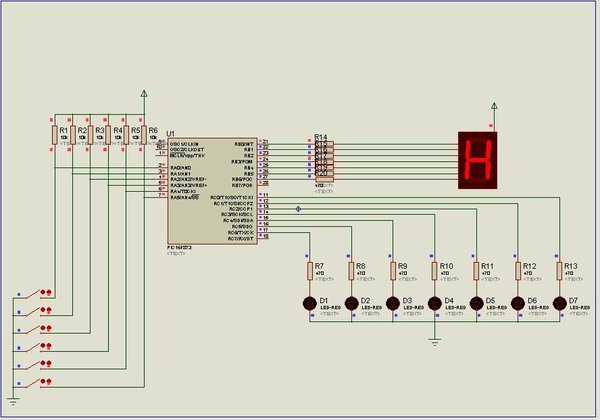The width and height of the screenshot is (600, 420).
Task: Select resistor R13 symbol
Action: coord(560,271)
